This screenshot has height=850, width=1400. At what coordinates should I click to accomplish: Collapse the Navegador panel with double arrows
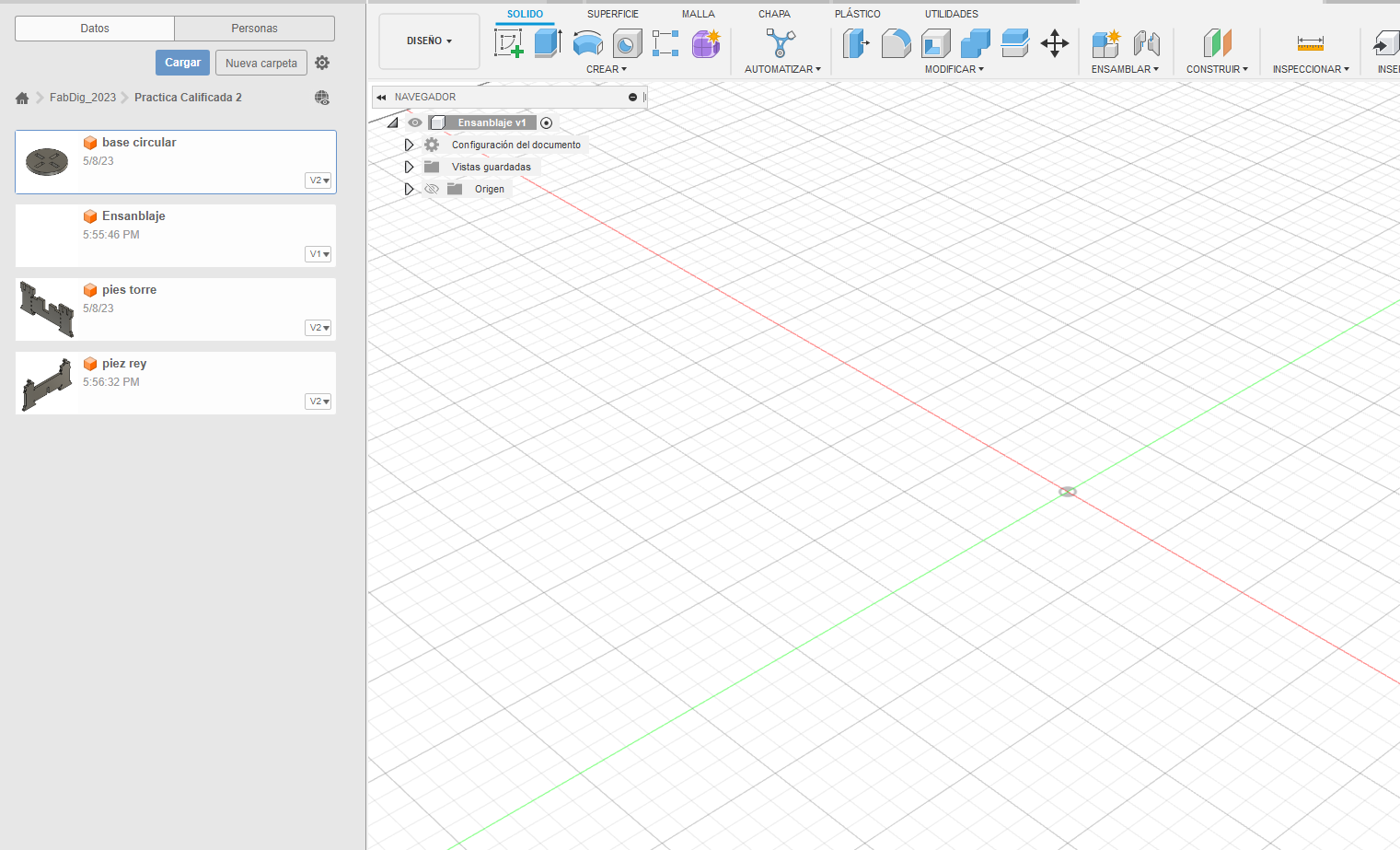coord(381,97)
